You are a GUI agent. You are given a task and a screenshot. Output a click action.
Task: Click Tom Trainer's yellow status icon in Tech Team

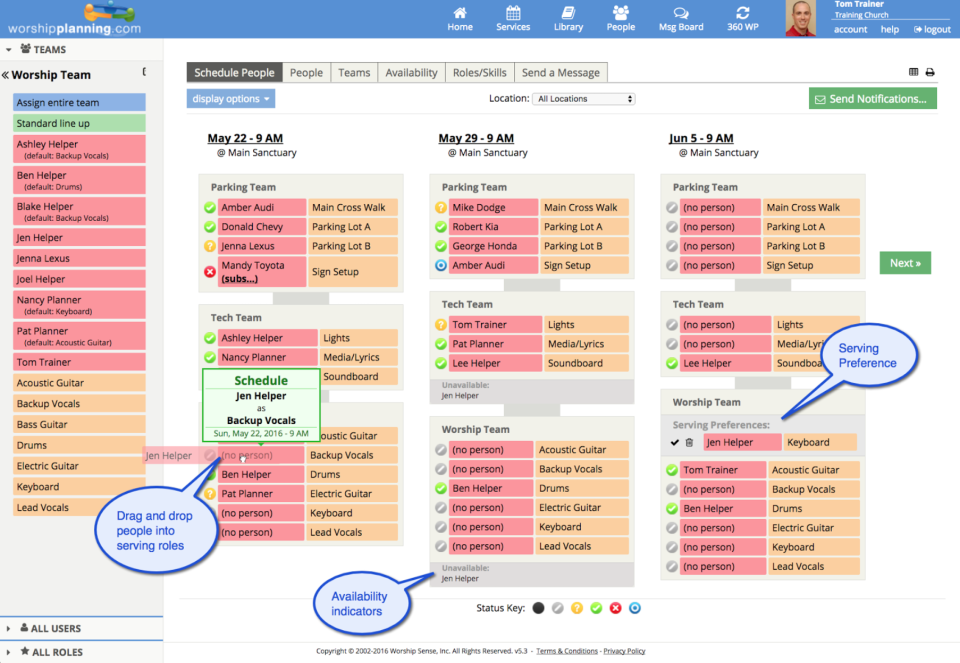tap(440, 324)
